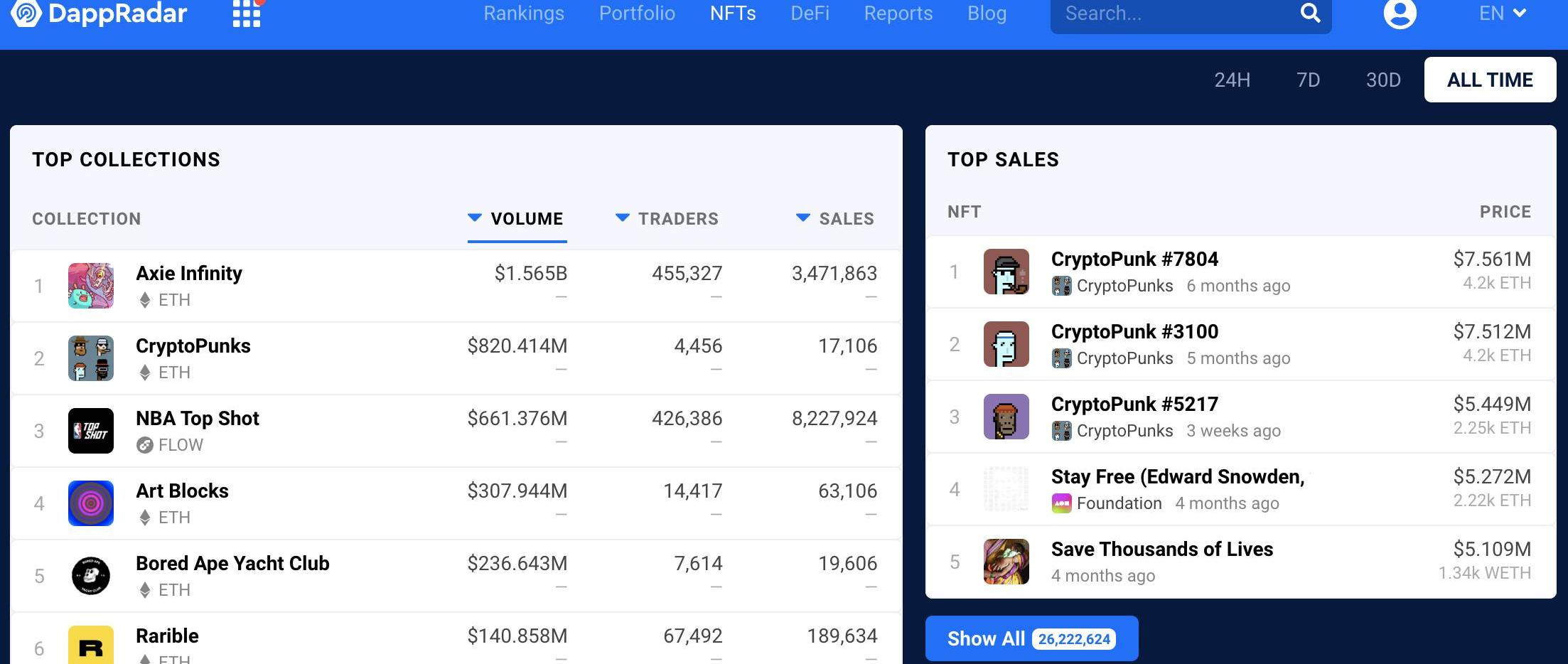1568x664 pixels.
Task: Click the ETH chain icon under Bored Ape Yacht Club
Action: click(145, 590)
